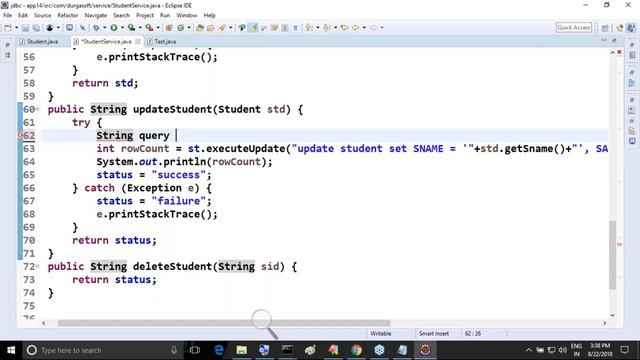Screen dimensions: 640x360
Task: Open the Source menu
Action: pos(42,15)
